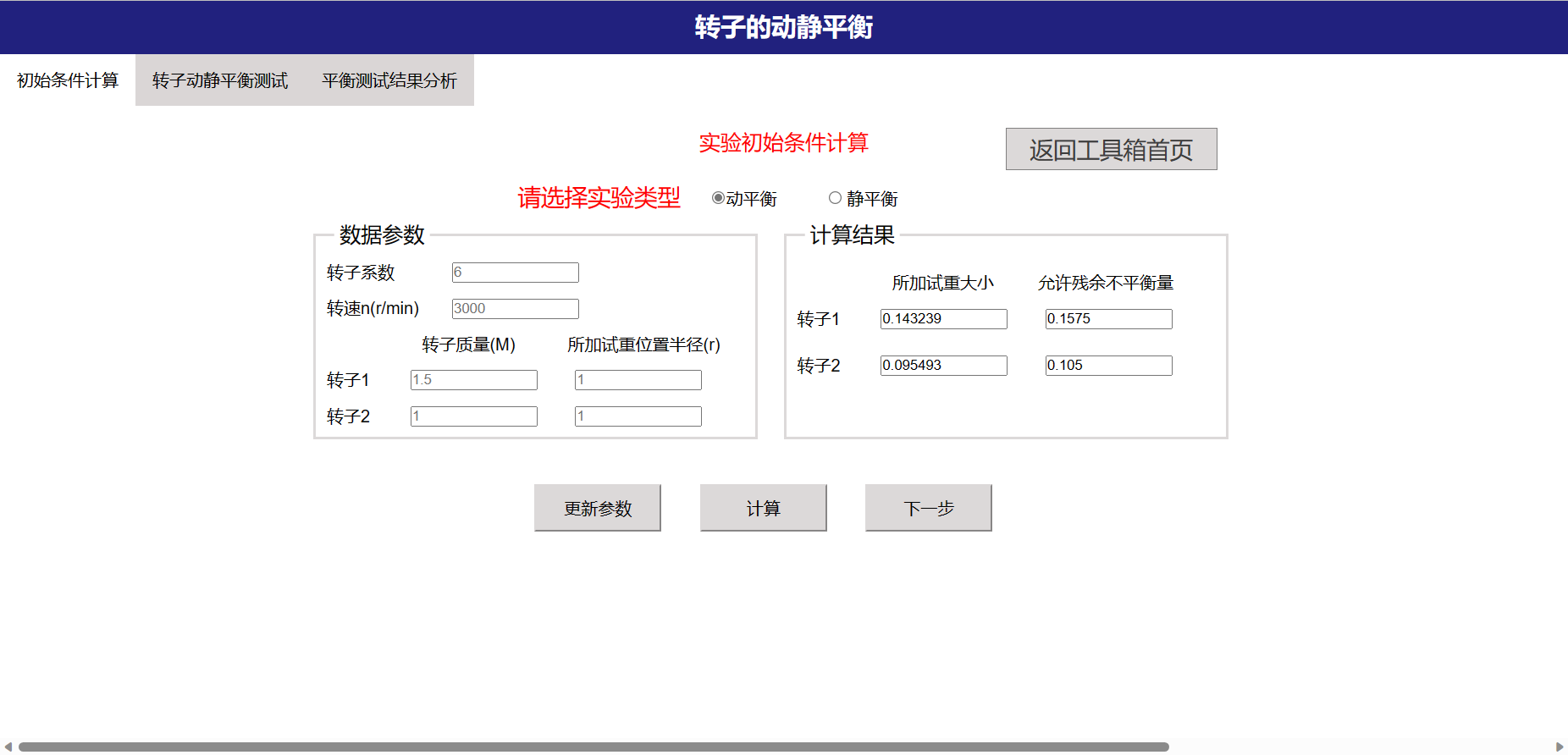Click 转子2 允许残余不平衡量 field
The width and height of the screenshot is (1568, 755).
point(1108,366)
